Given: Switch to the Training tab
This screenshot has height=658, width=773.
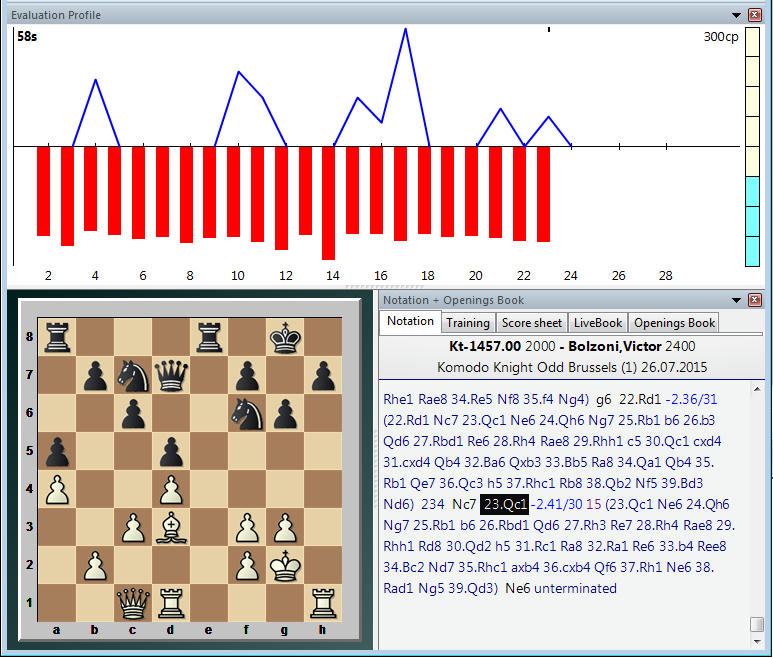Looking at the screenshot, I should coord(468,322).
